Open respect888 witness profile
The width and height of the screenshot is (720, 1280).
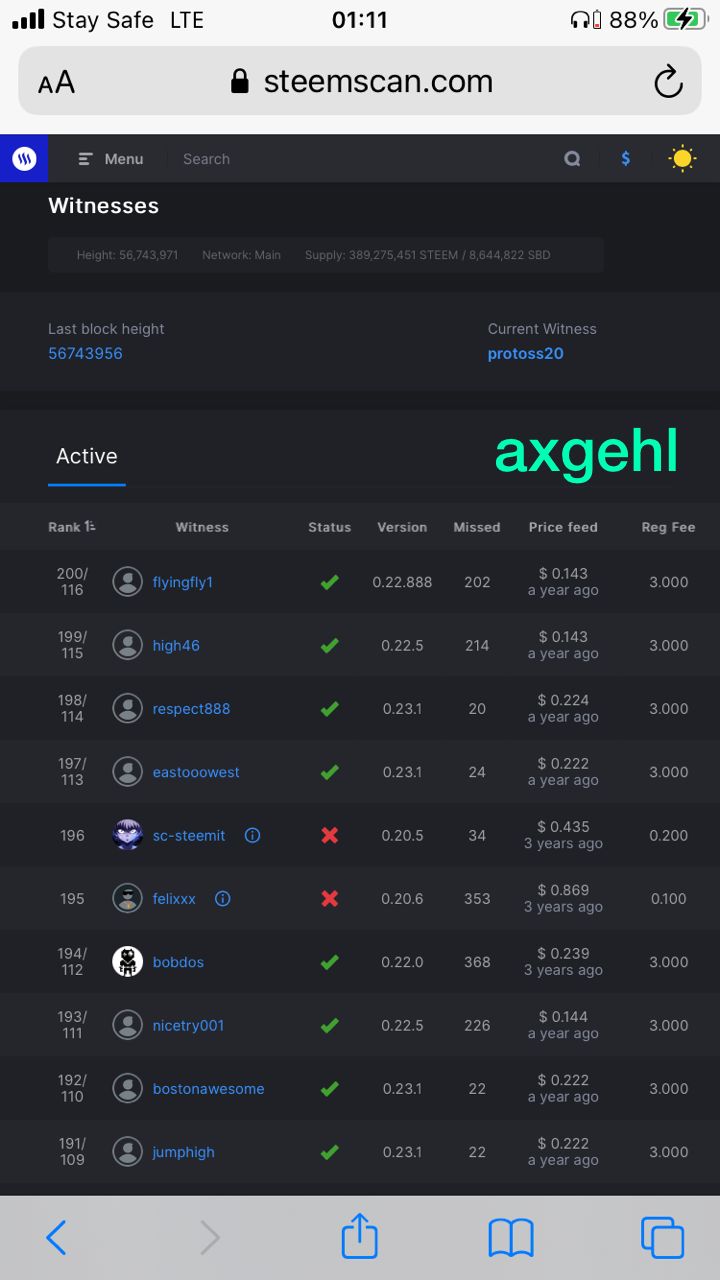191,709
